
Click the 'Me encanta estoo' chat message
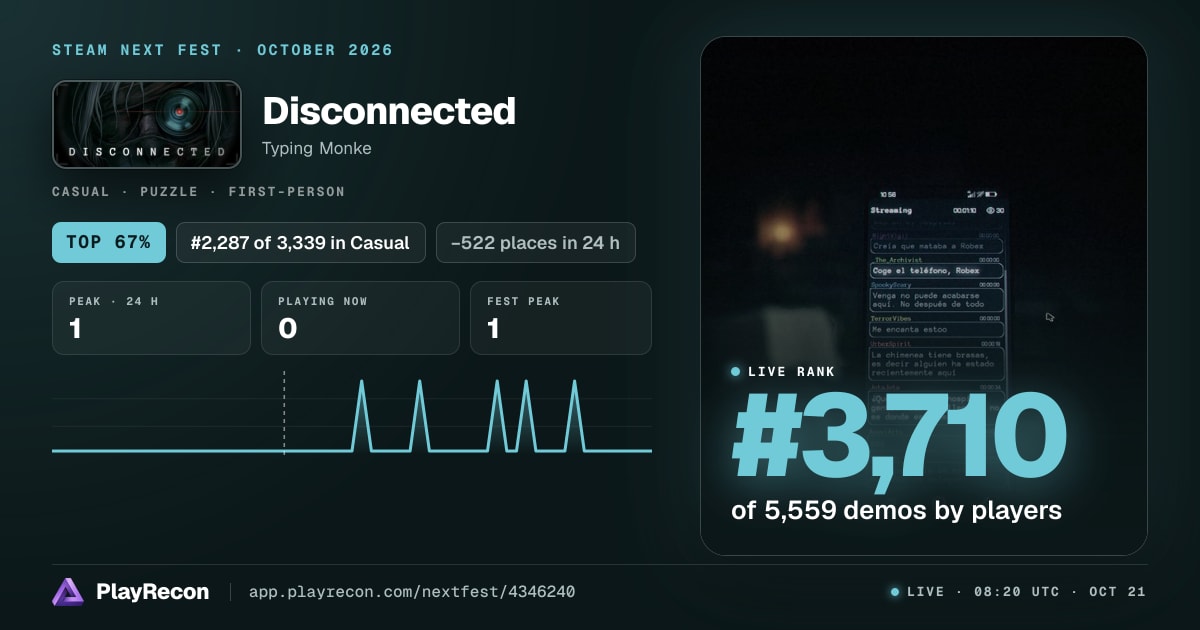936,329
